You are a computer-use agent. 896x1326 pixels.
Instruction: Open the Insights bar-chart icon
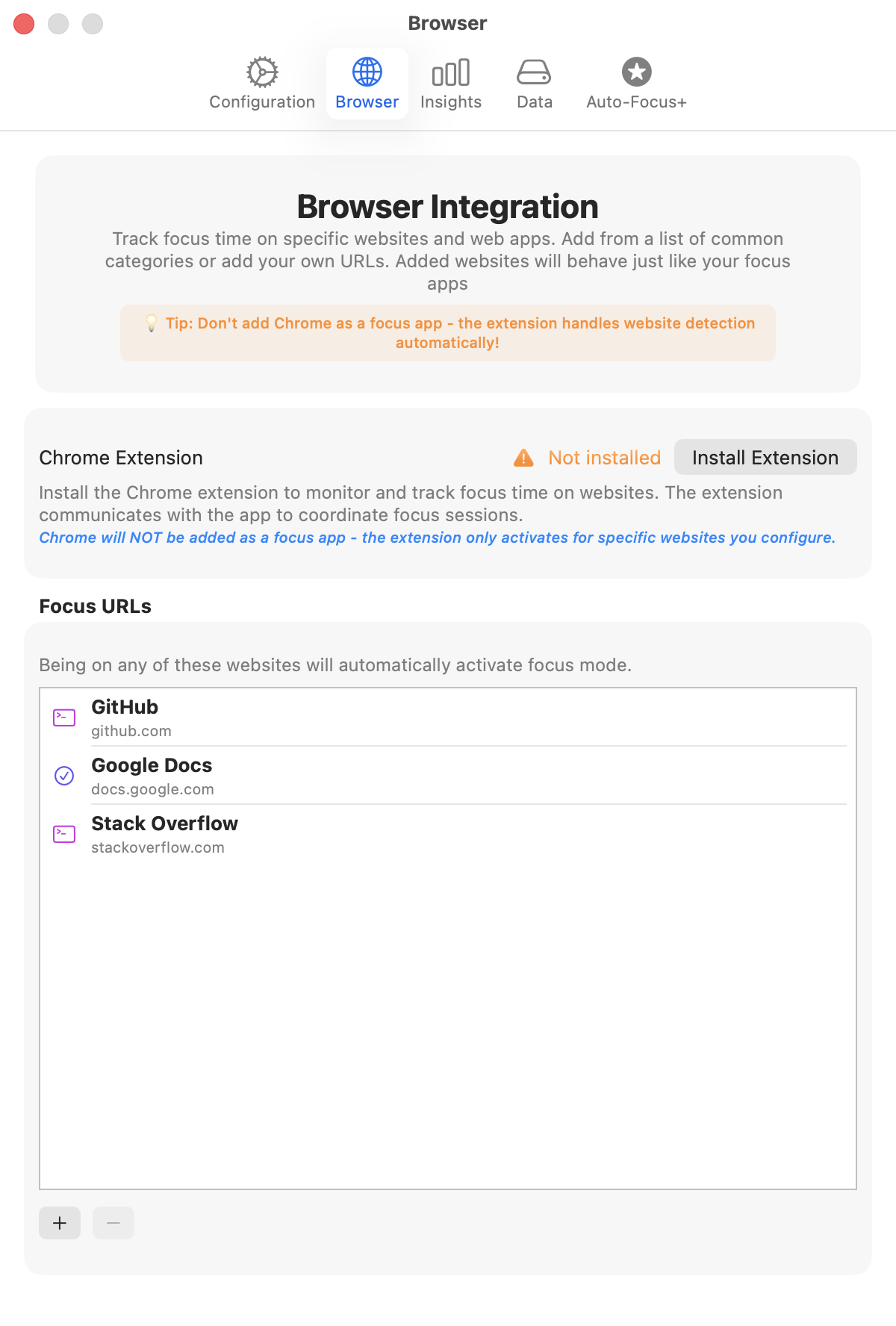(x=451, y=72)
